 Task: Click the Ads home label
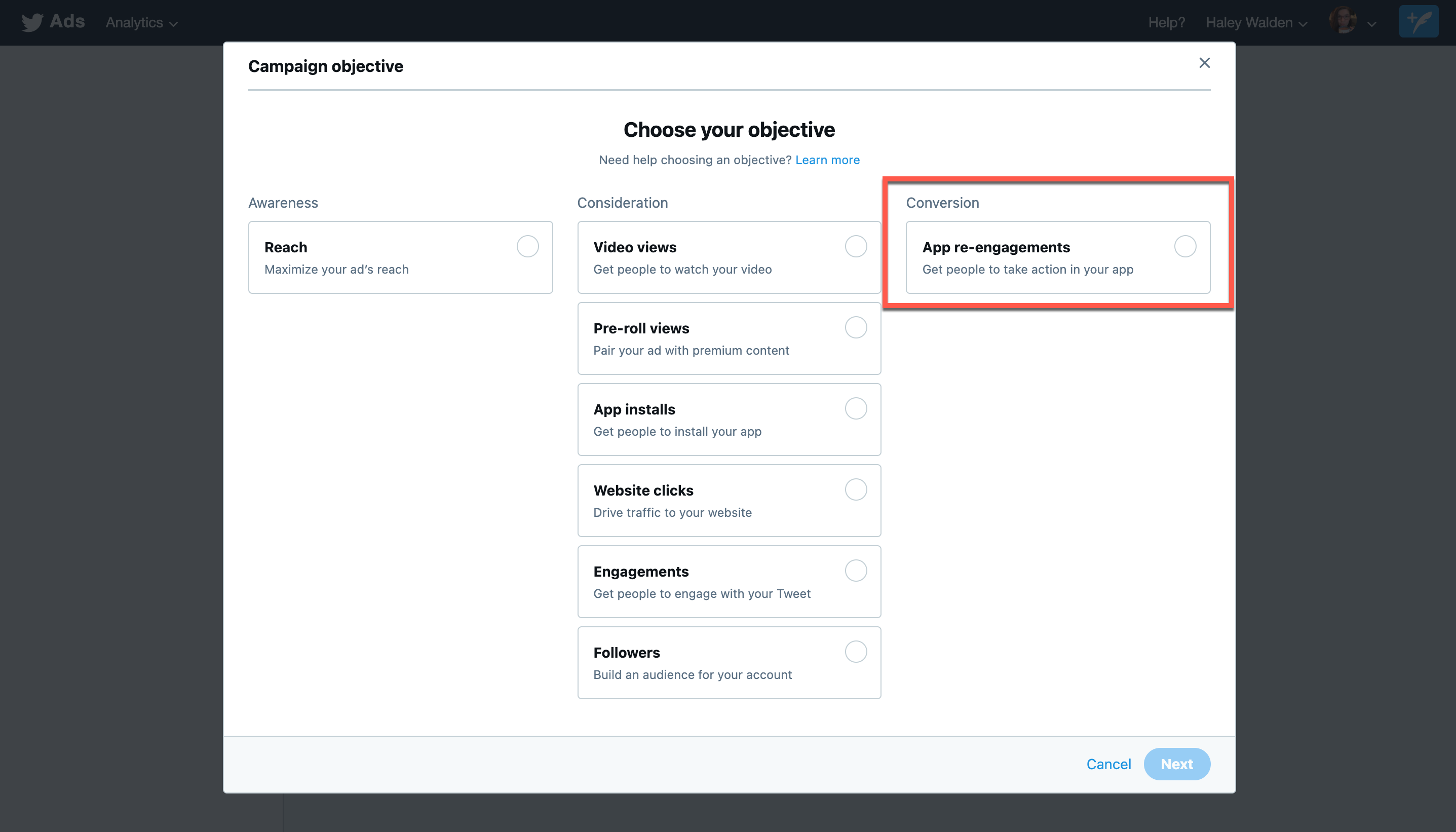[x=67, y=22]
